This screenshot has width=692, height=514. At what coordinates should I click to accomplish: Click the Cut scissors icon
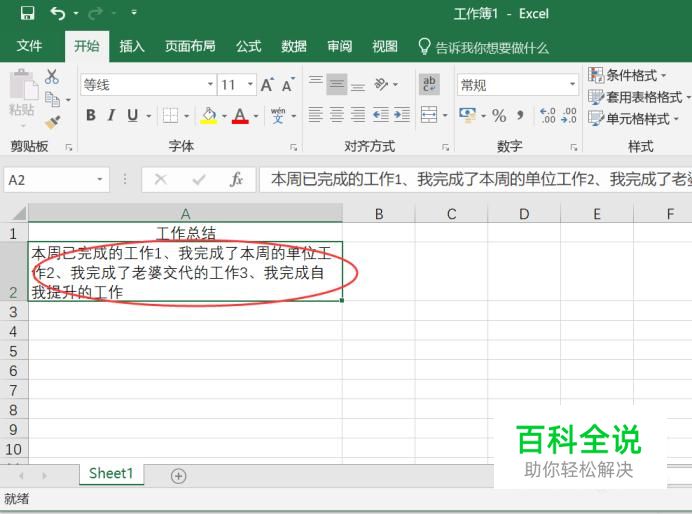pyautogui.click(x=52, y=77)
